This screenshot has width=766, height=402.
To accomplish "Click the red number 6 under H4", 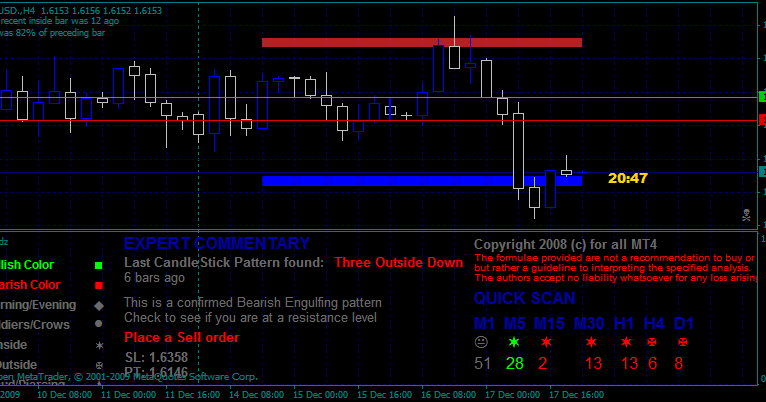I will [652, 363].
